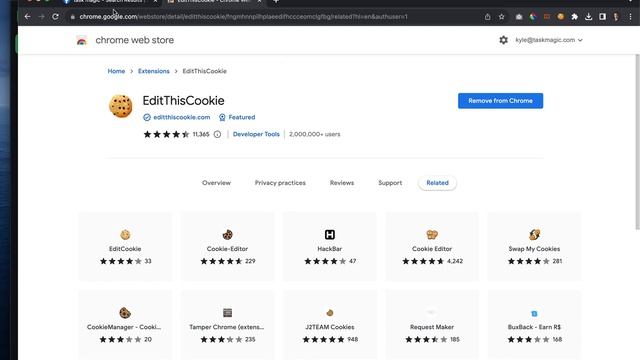Click the EditThisCookie cookie toolbar extension icon
Image resolution: width=640 pixels, height=360 pixels.
point(560,17)
